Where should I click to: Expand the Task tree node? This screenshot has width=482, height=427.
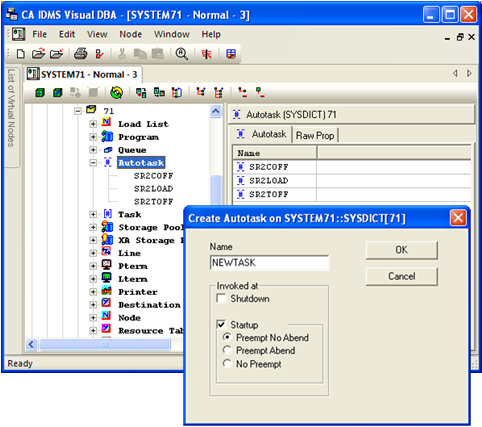pos(93,214)
